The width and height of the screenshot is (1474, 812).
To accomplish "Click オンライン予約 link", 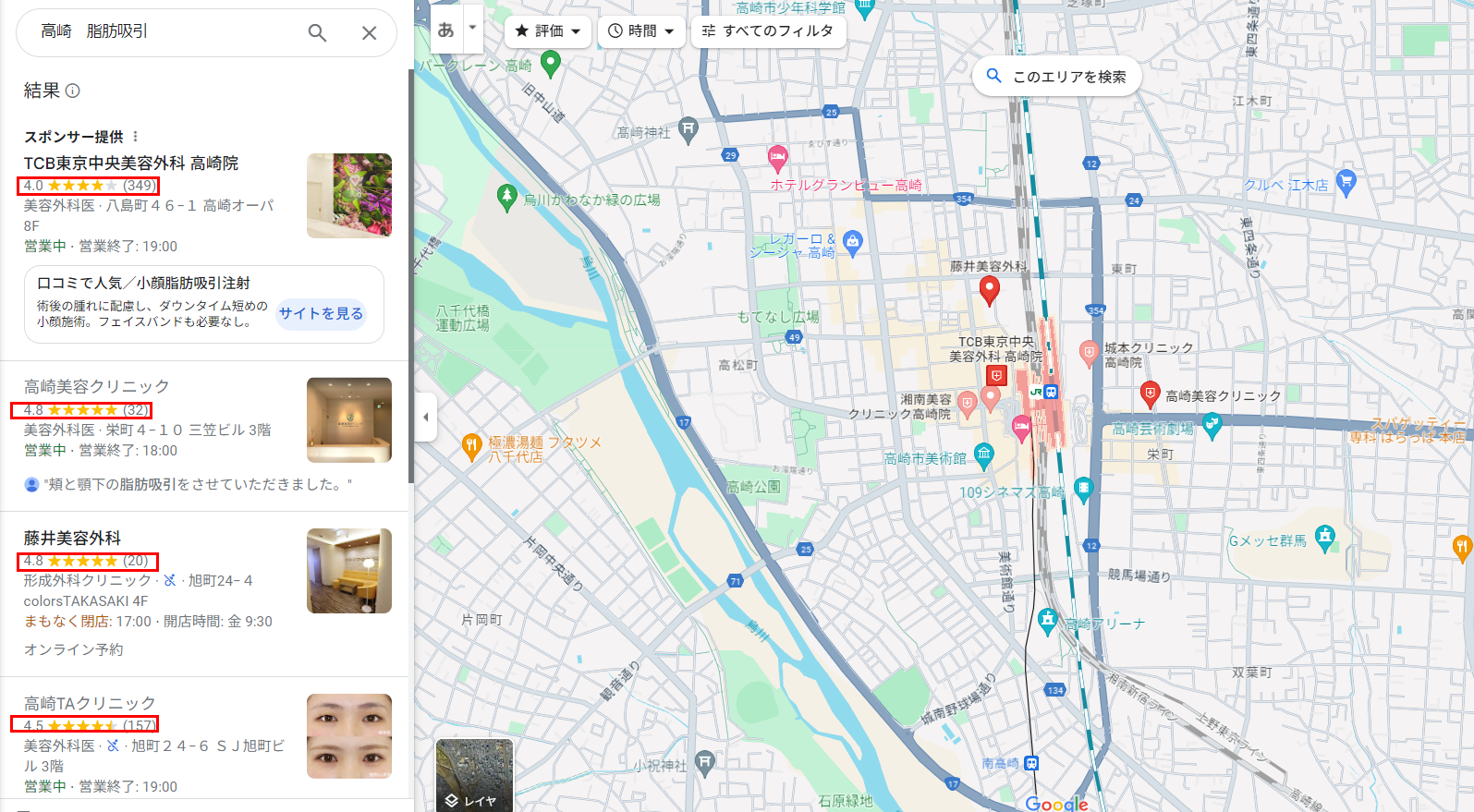I will (x=74, y=649).
